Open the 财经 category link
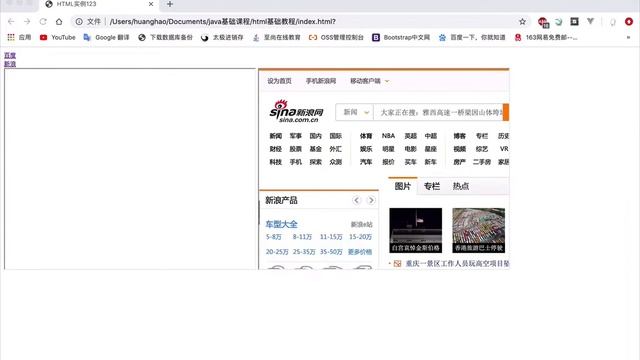Image resolution: width=640 pixels, height=360 pixels. click(x=276, y=149)
